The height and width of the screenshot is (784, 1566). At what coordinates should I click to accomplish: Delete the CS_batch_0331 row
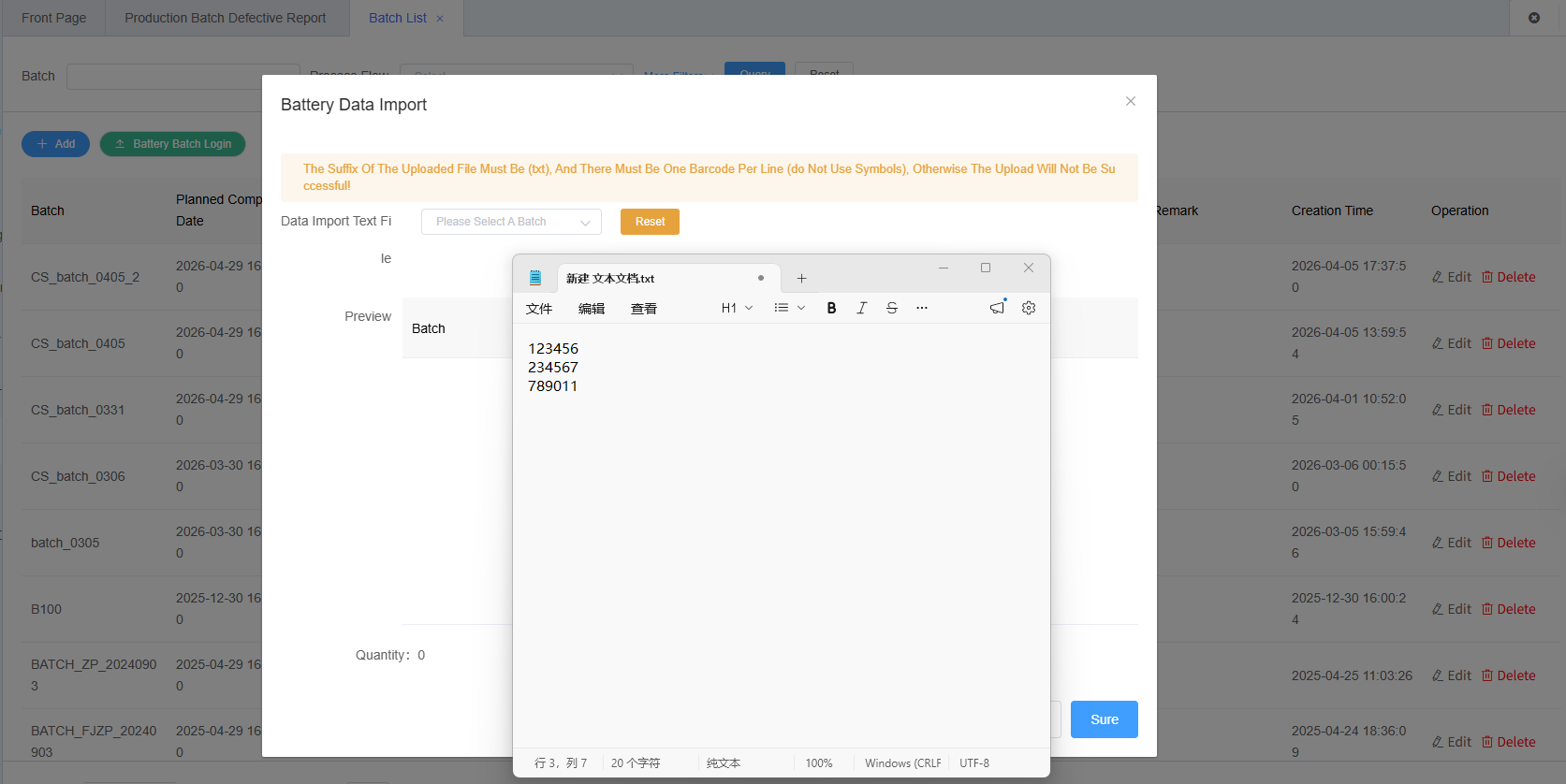1508,410
